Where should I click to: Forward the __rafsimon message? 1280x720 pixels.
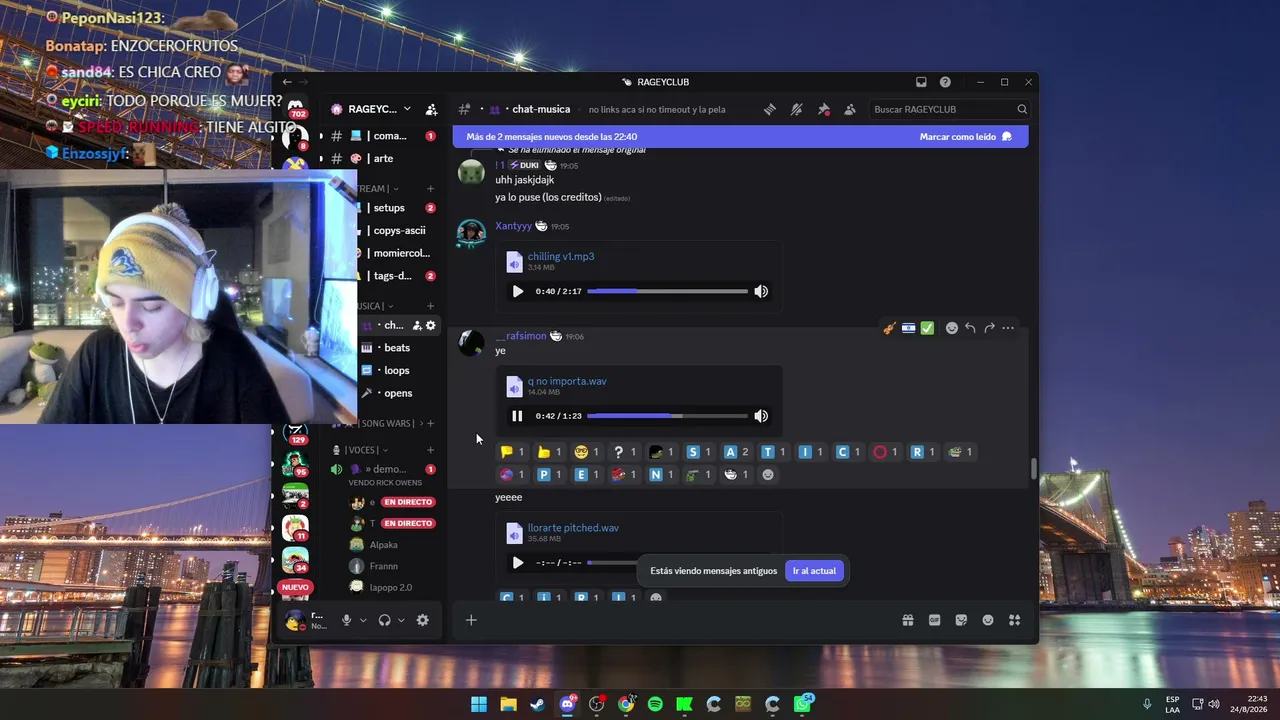point(989,328)
